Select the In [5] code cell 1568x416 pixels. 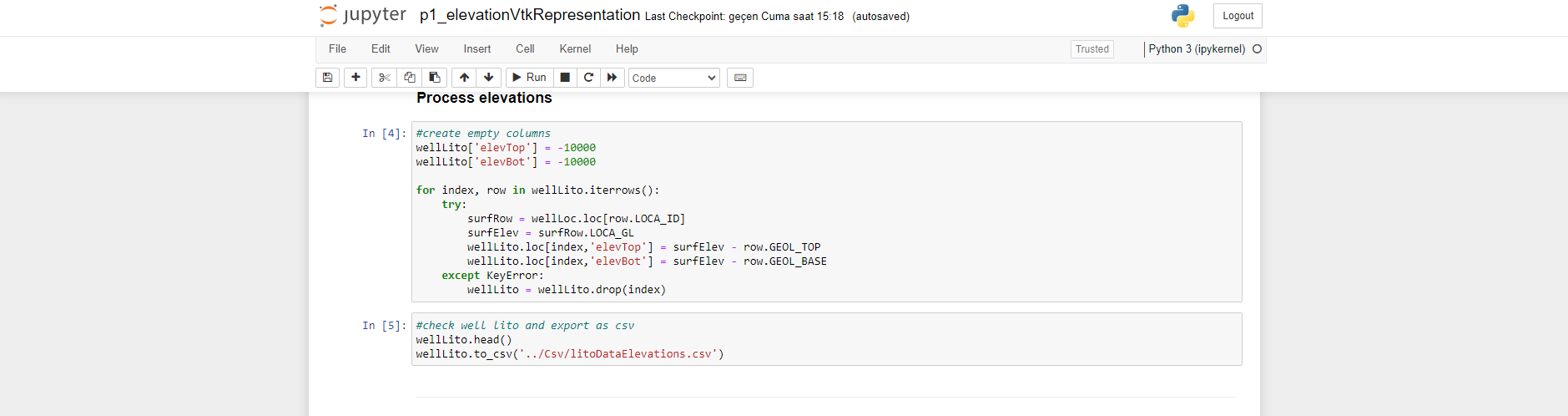click(x=826, y=339)
